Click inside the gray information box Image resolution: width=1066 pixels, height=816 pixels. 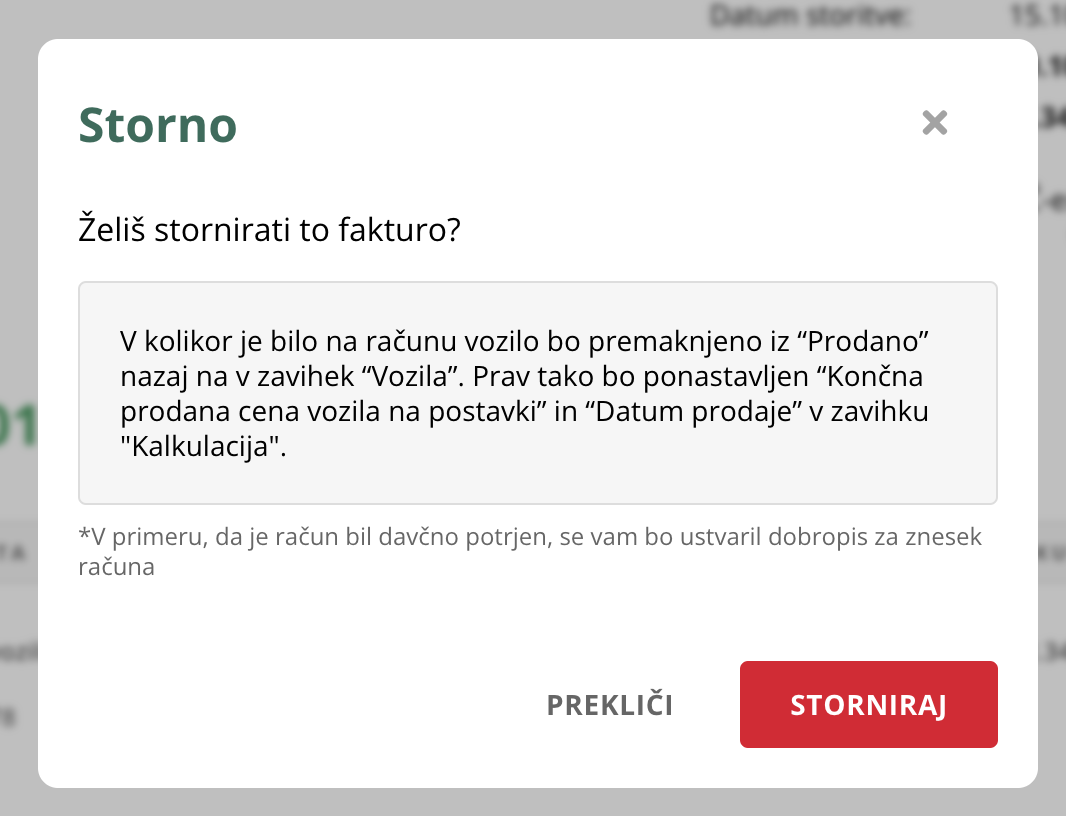(x=538, y=393)
